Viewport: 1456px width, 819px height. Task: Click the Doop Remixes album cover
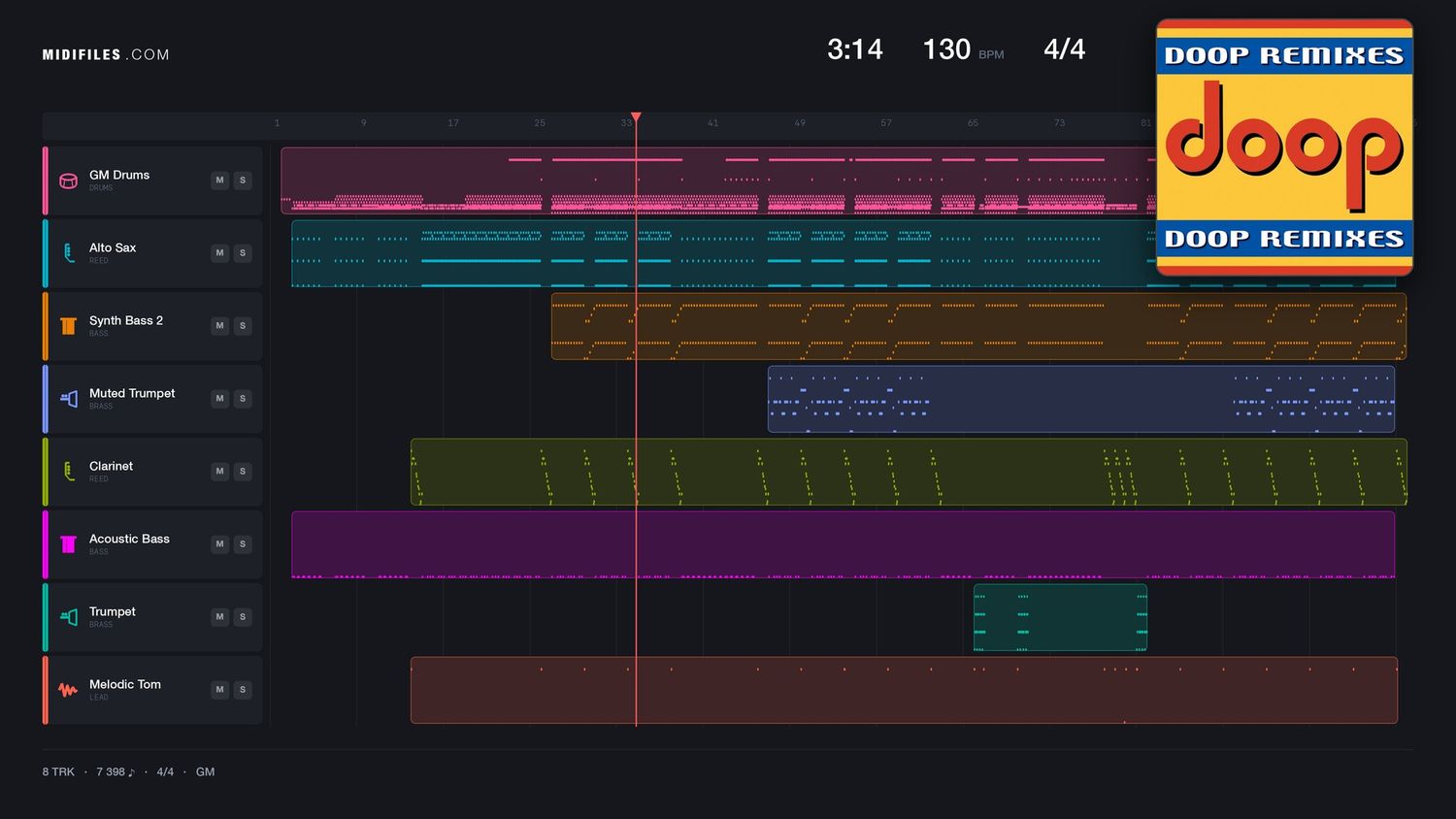click(1284, 147)
